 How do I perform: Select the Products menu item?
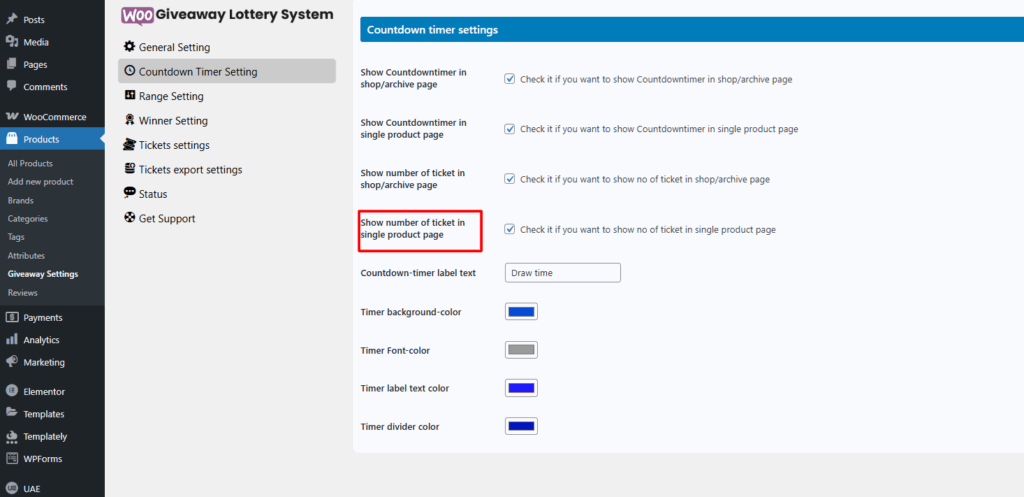52,138
